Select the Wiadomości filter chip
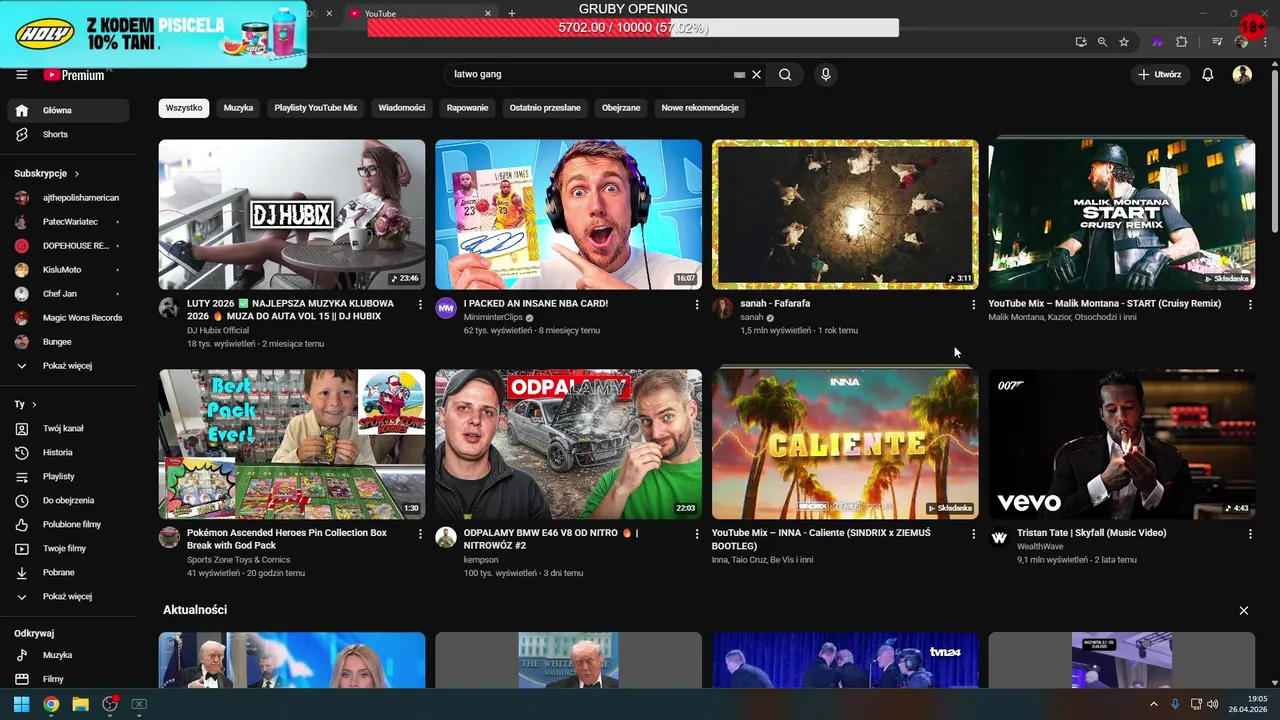This screenshot has height=720, width=1280. [x=402, y=108]
